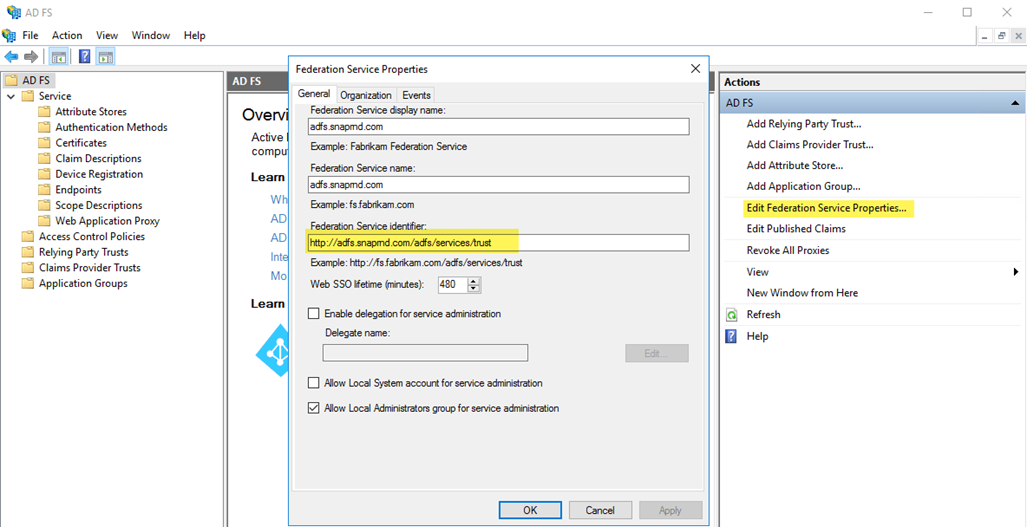This screenshot has height=527, width=1027.
Task: Click the inner MDI restore window button
Action: click(1001, 37)
